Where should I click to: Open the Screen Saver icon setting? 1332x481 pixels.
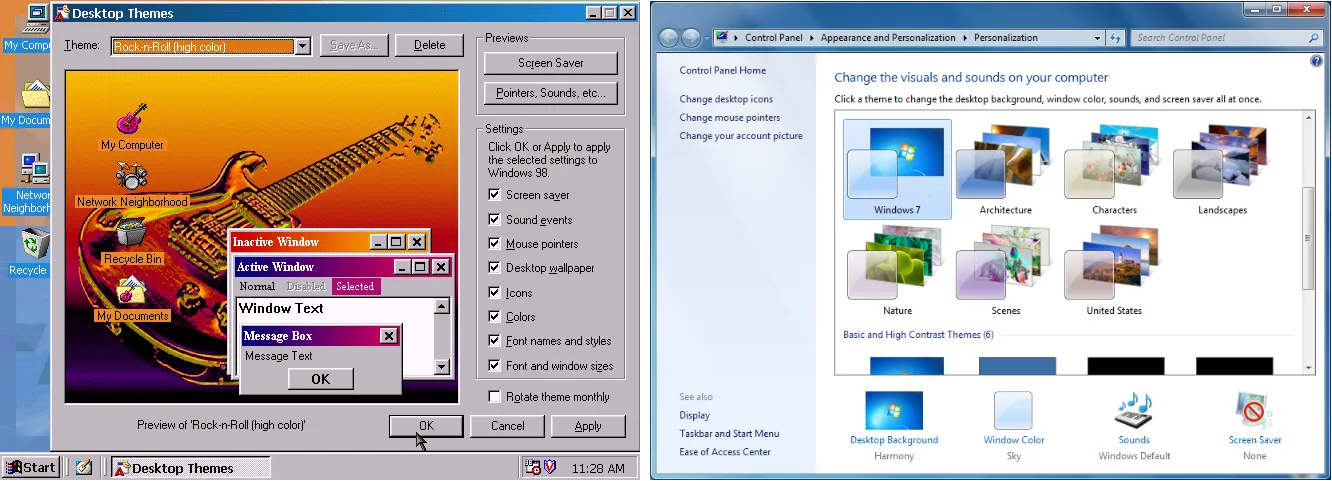pos(1255,412)
